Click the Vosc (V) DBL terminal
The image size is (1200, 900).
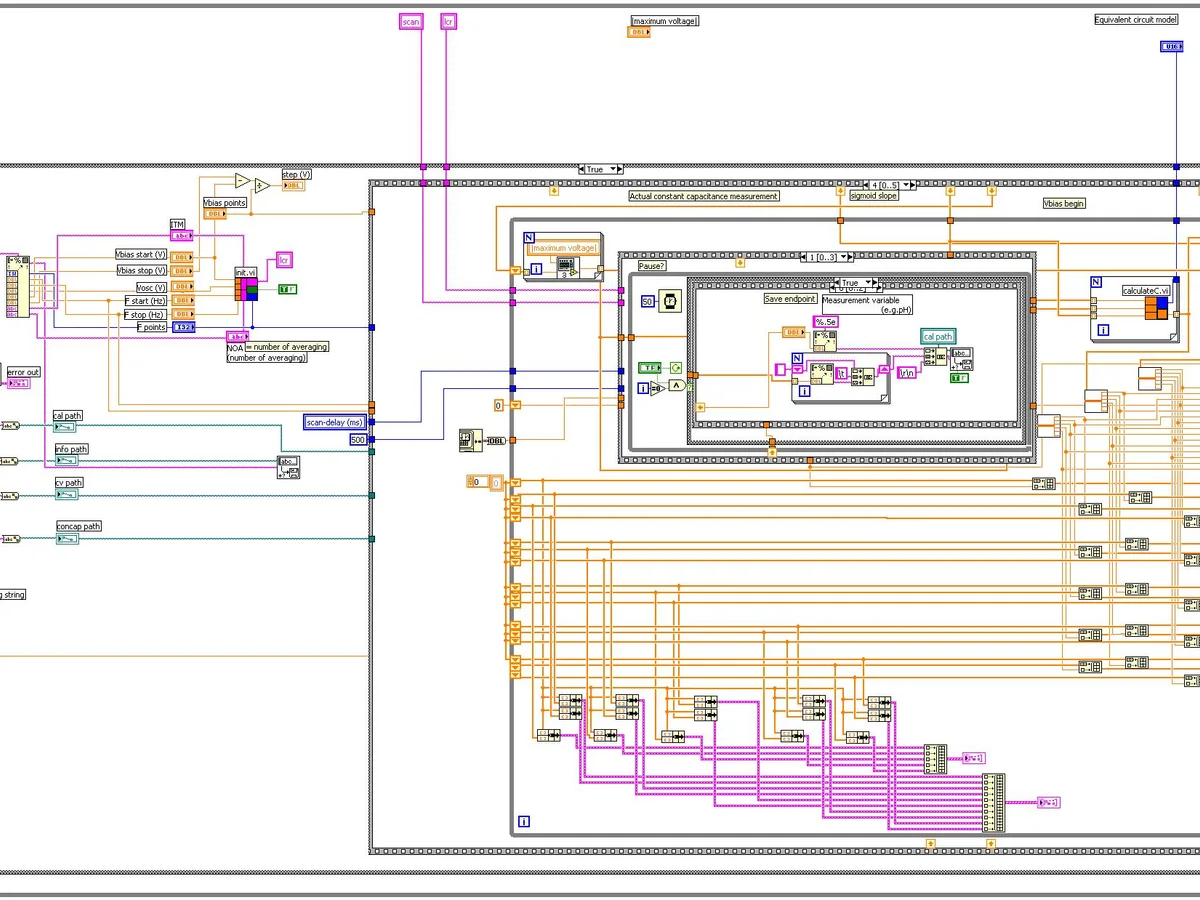[x=182, y=287]
